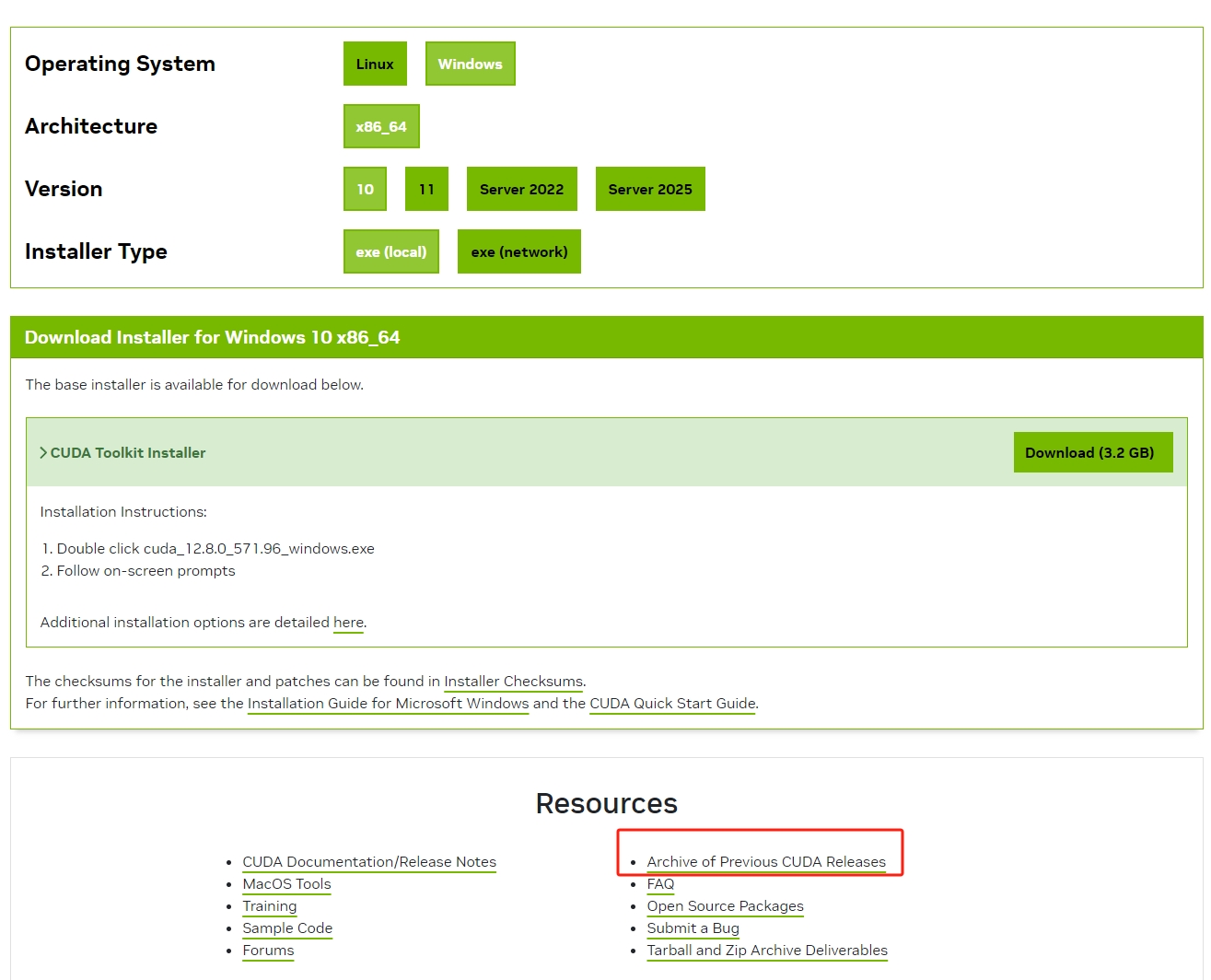Image resolution: width=1211 pixels, height=980 pixels.
Task: Click the 'Operating System' label
Action: tap(120, 64)
